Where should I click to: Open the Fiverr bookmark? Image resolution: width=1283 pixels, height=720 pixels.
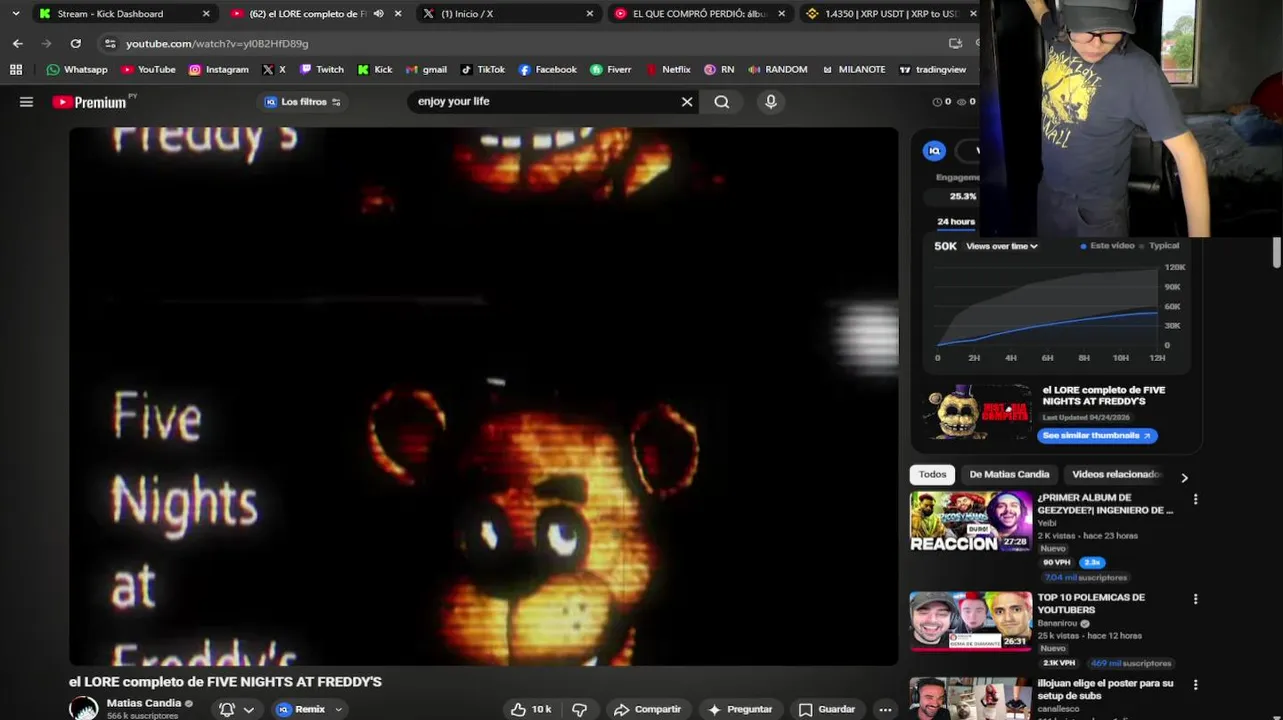(611, 70)
